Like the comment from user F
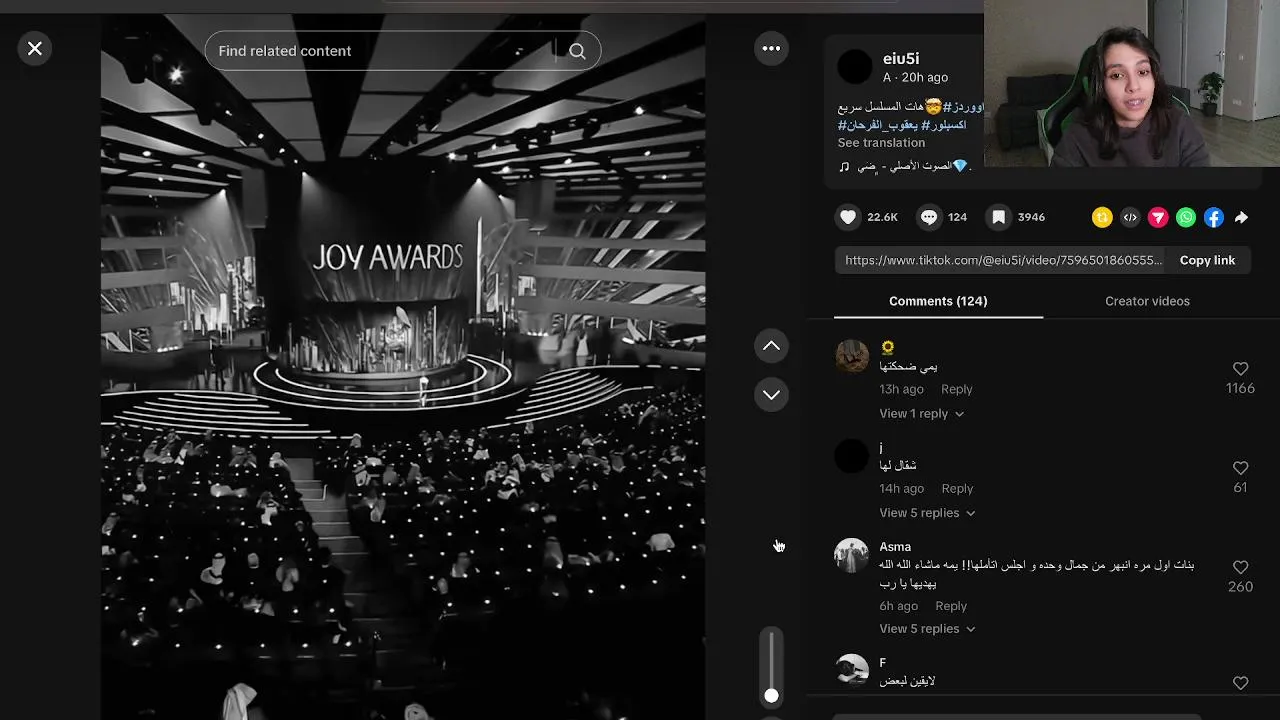1280x720 pixels. pyautogui.click(x=1240, y=683)
